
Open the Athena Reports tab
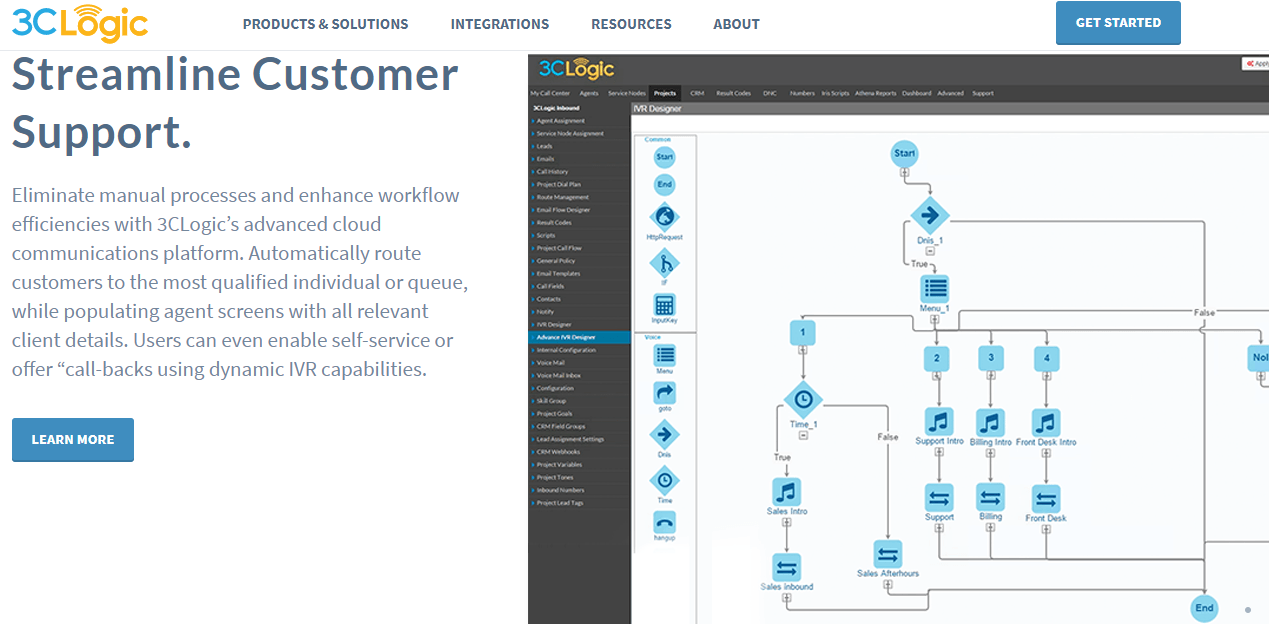pos(874,93)
